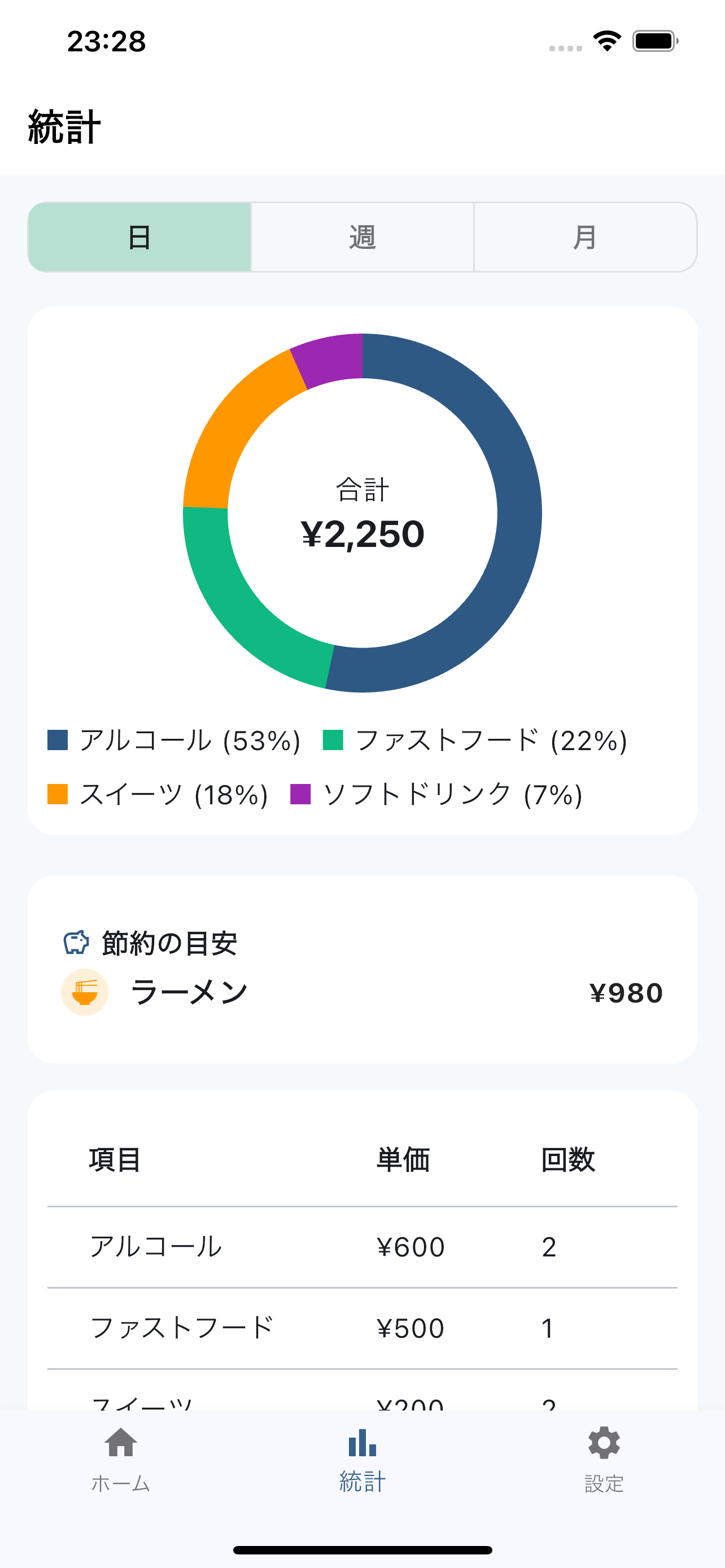This screenshot has height=1568, width=725.
Task: Tap the piggy bank savings icon
Action: coord(77,942)
